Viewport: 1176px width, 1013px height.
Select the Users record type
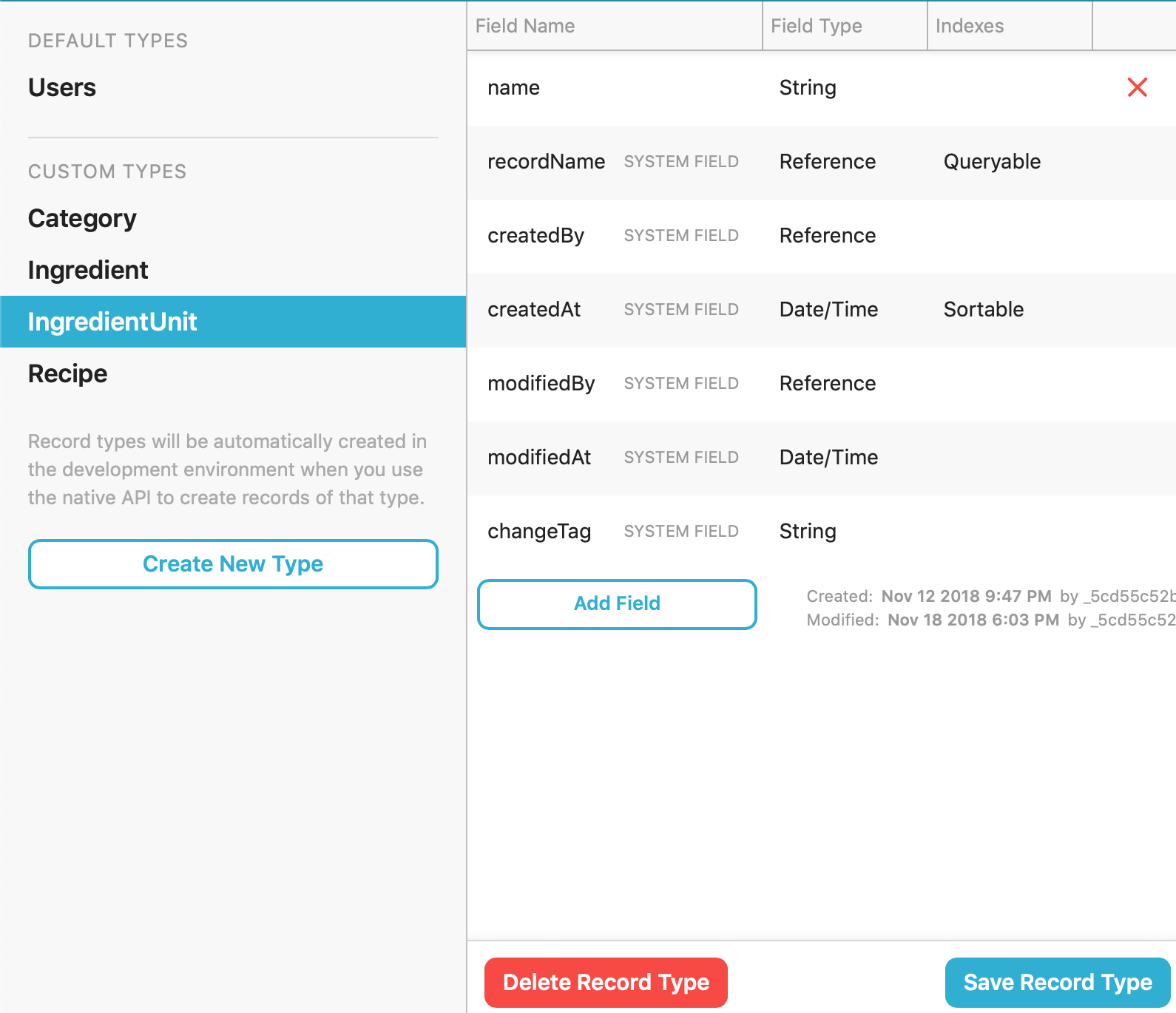pyautogui.click(x=62, y=87)
